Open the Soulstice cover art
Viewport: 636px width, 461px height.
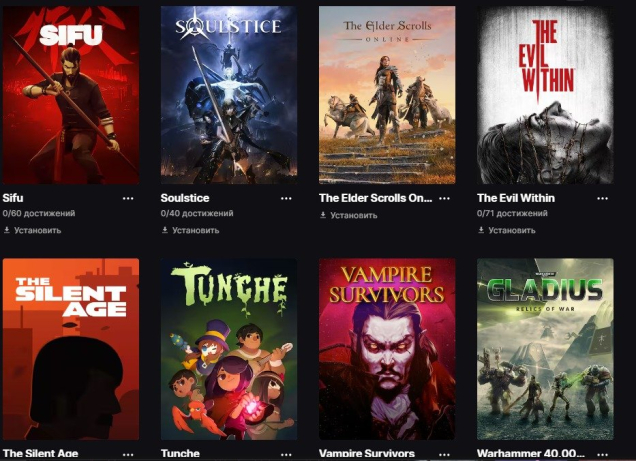click(229, 95)
